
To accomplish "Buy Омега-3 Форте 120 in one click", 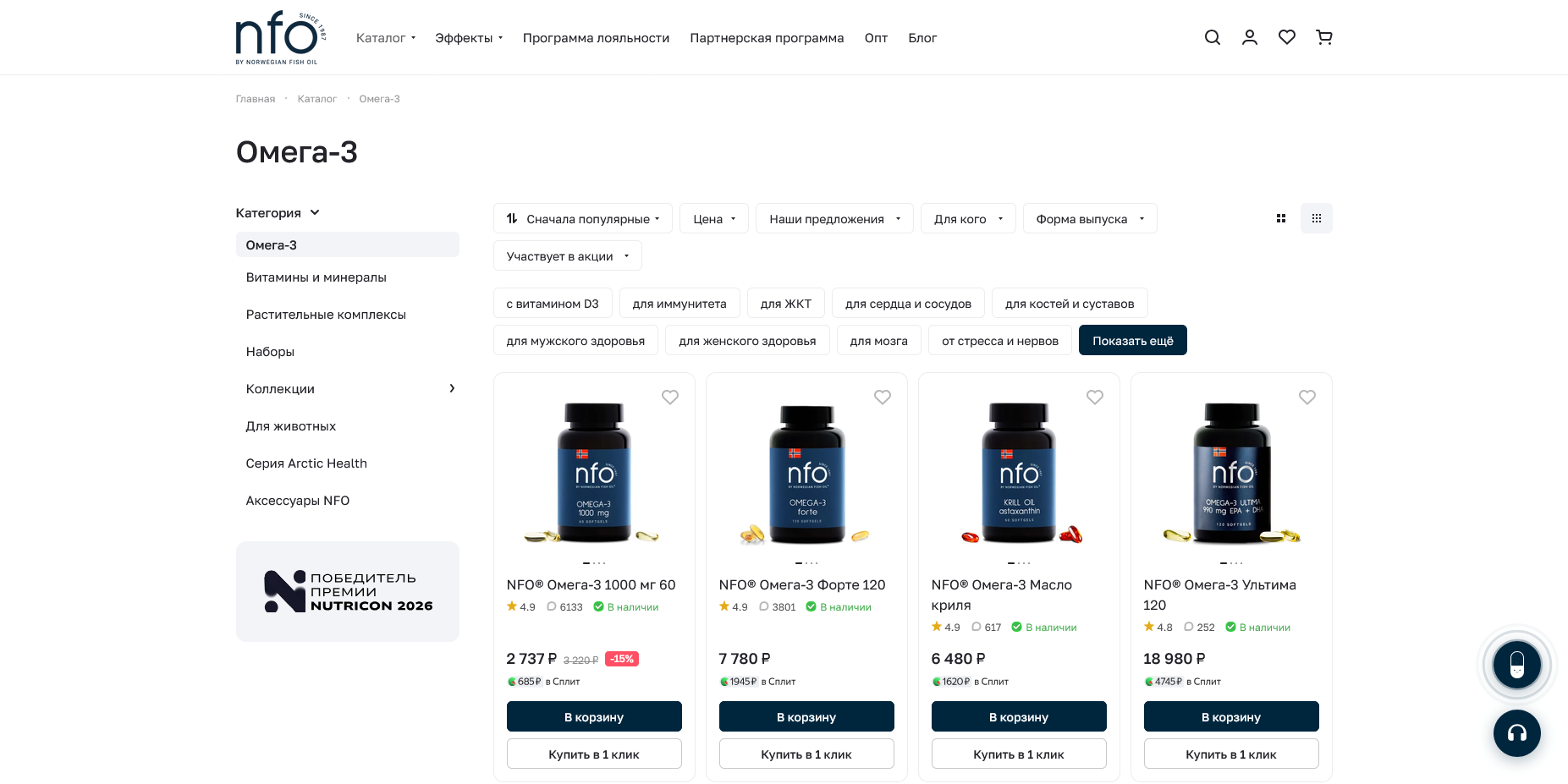I will [806, 754].
